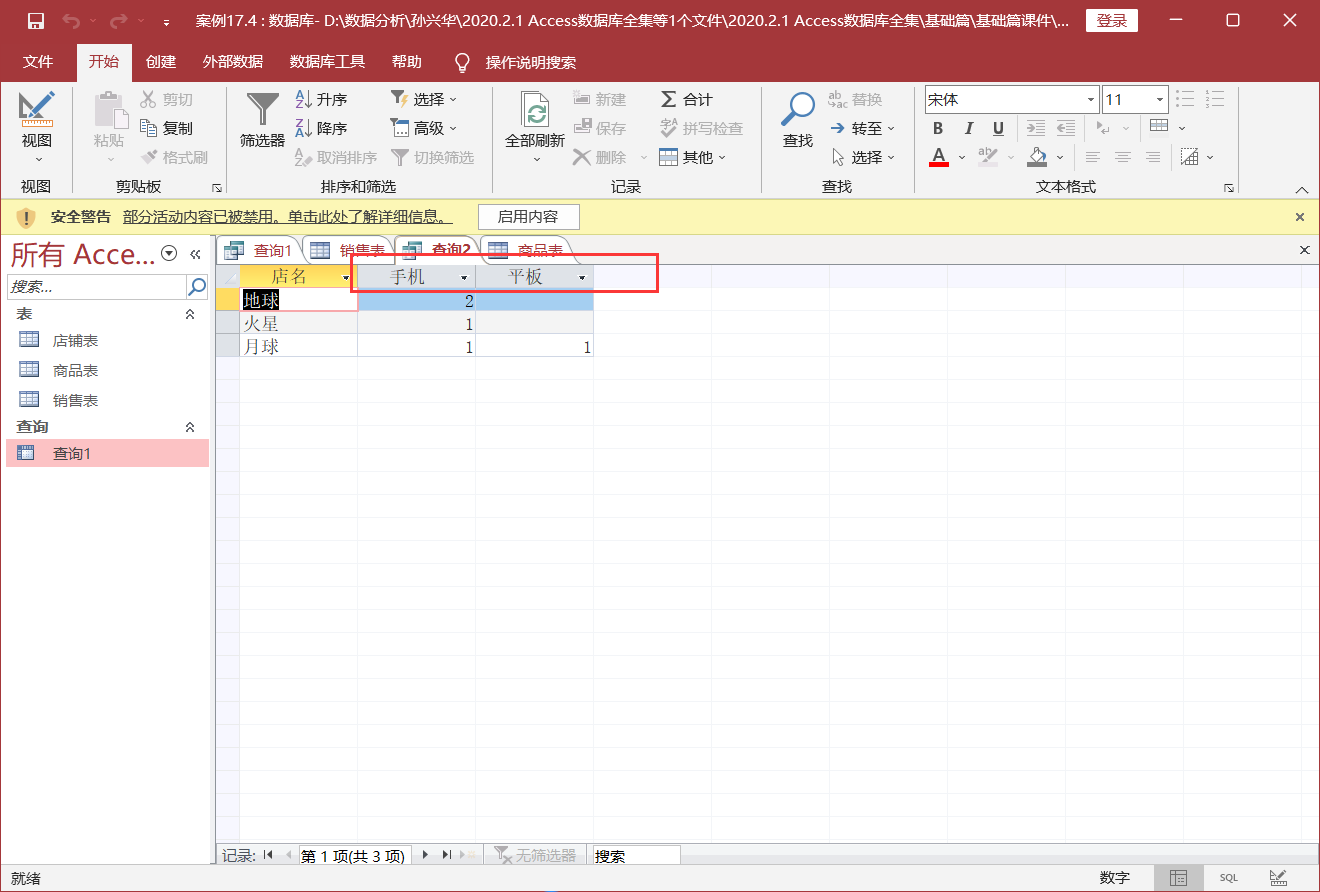Click the record search box
Image resolution: width=1320 pixels, height=892 pixels.
point(636,856)
